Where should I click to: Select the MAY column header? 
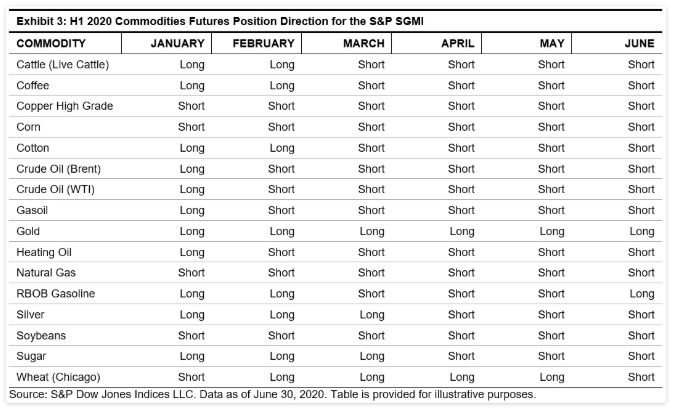coord(551,43)
